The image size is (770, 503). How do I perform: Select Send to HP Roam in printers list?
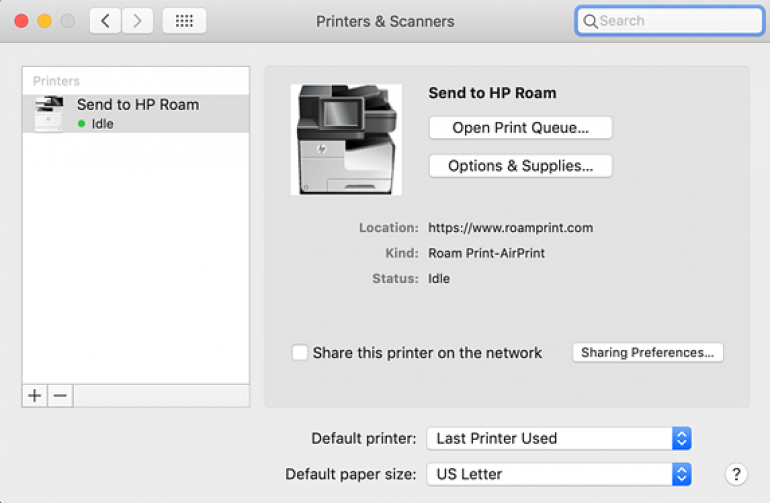137,105
